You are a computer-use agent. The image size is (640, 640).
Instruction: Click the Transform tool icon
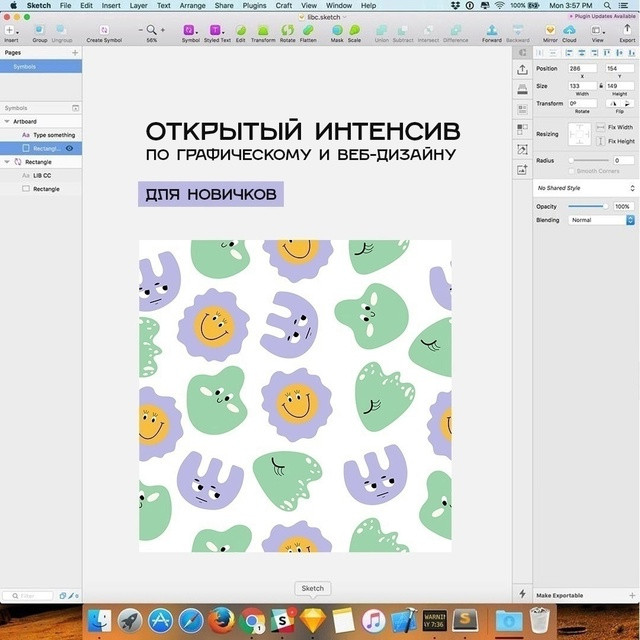pos(262,31)
